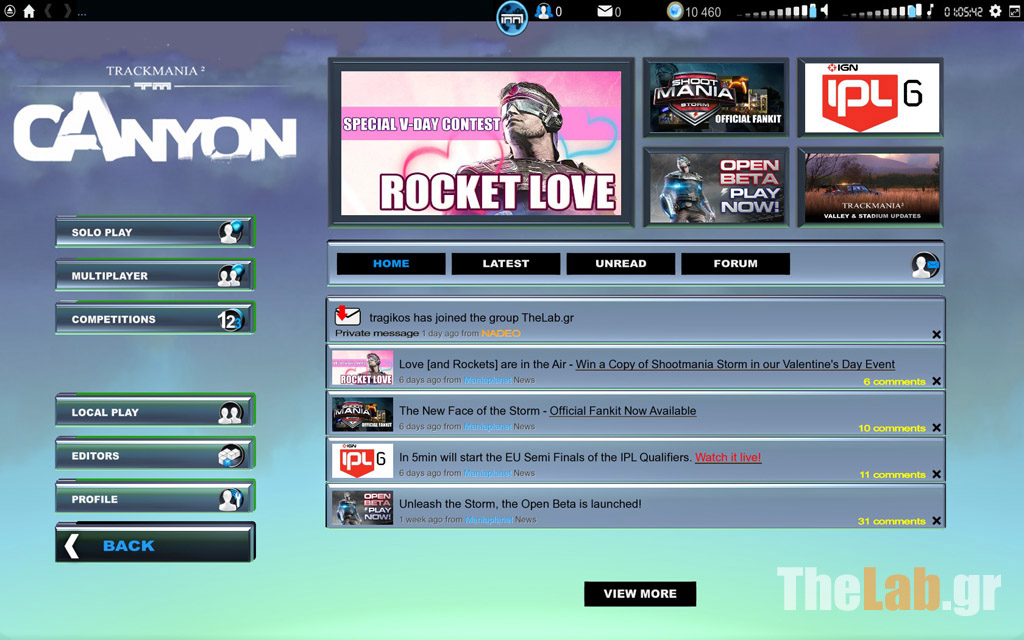The height and width of the screenshot is (640, 1024).
Task: Open the NADEO sender link
Action: click(501, 333)
